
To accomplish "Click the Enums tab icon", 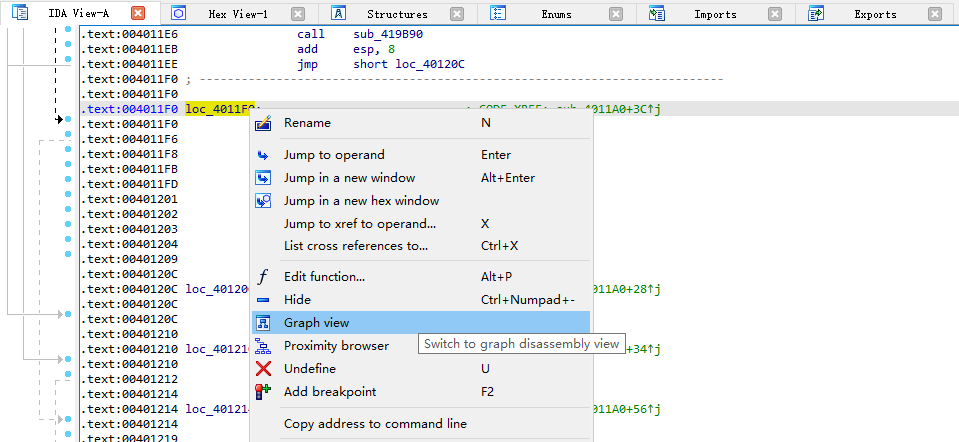I will click(x=498, y=13).
